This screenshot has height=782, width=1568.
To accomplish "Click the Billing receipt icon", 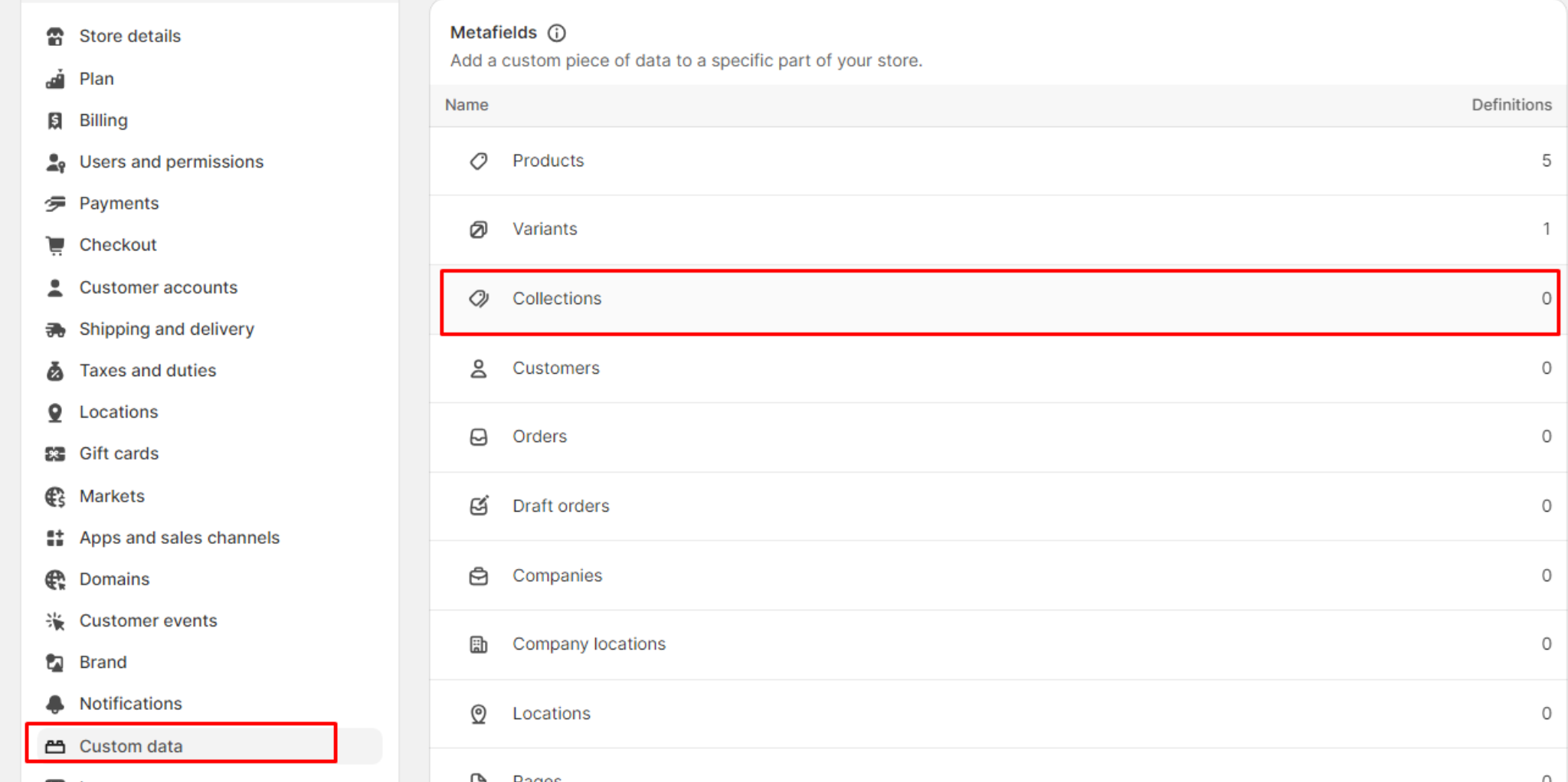I will pyautogui.click(x=55, y=120).
